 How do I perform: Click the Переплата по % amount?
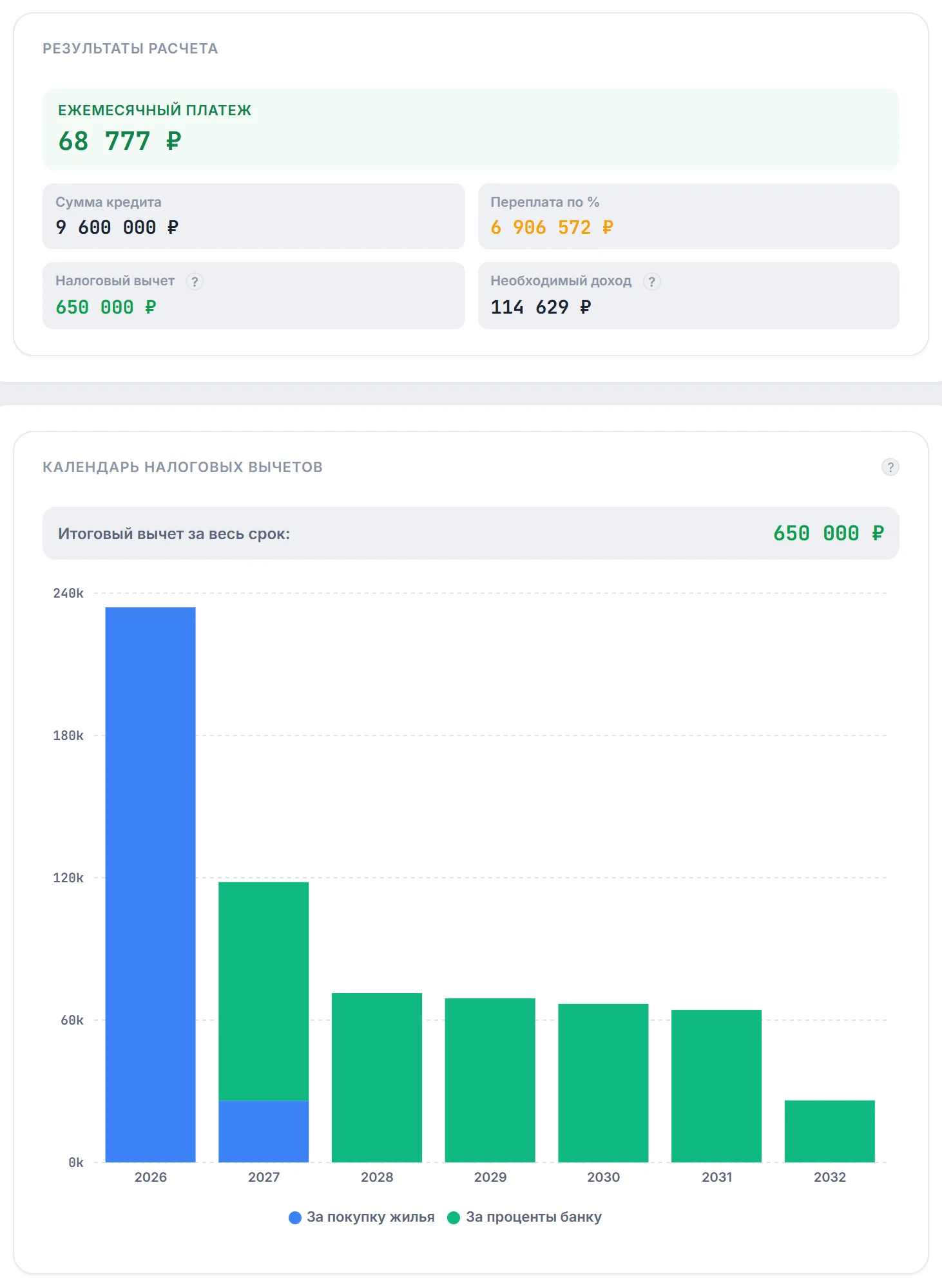[552, 227]
